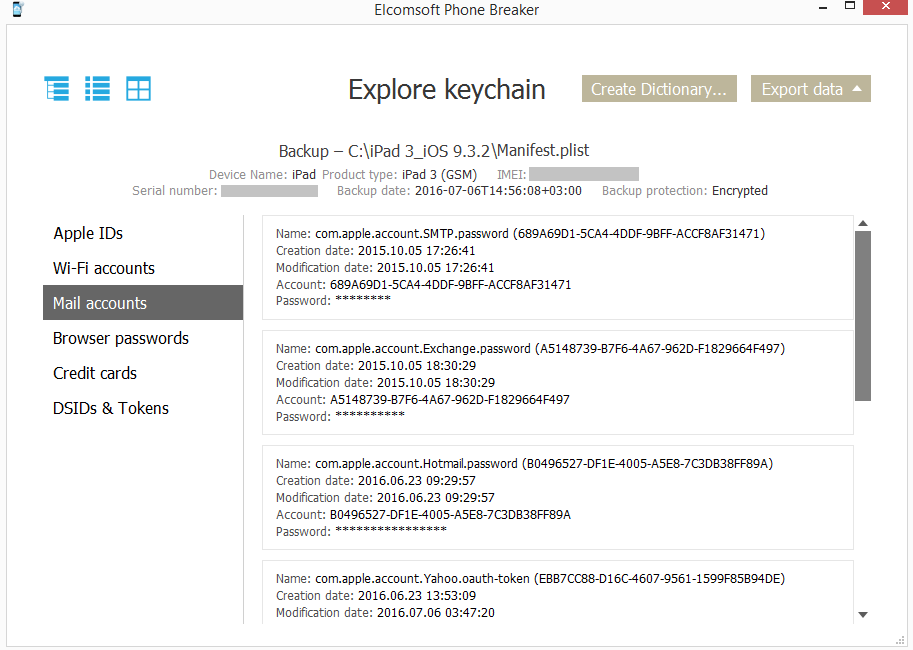Show Wi-Fi accounts in the sidebar

(x=104, y=268)
